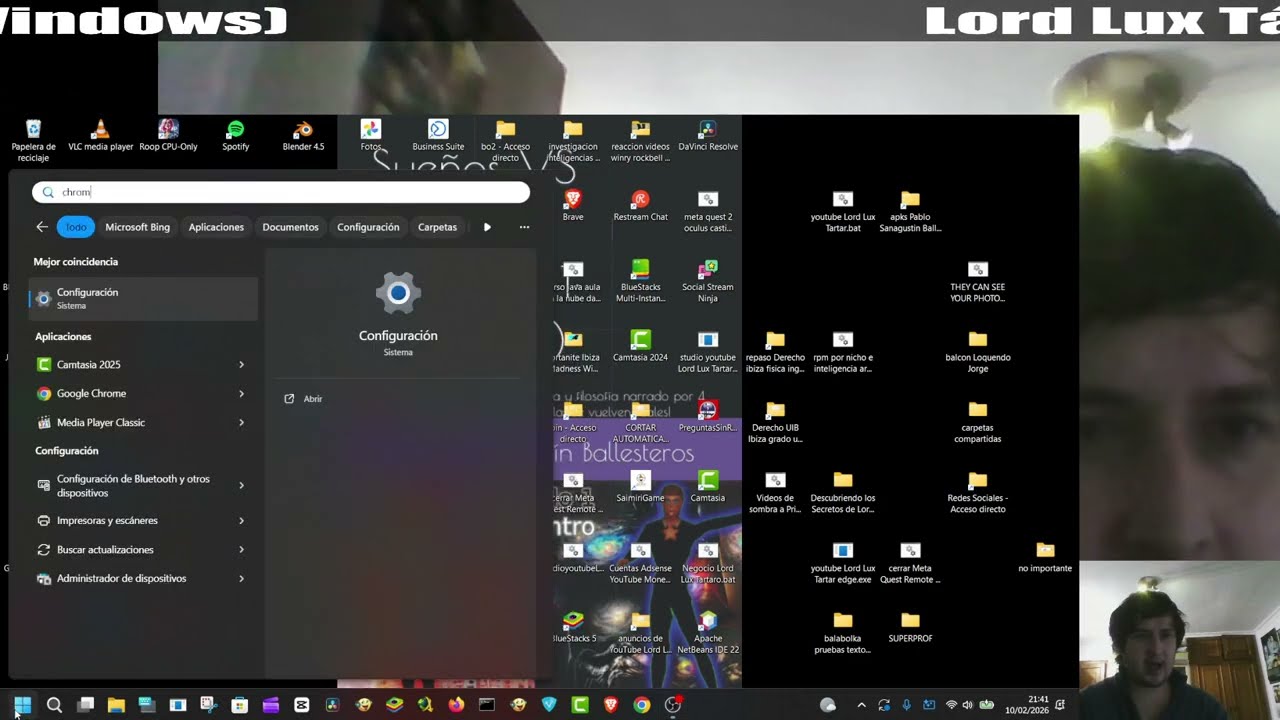Open SaimiriGame desktop shortcut

pos(640,486)
